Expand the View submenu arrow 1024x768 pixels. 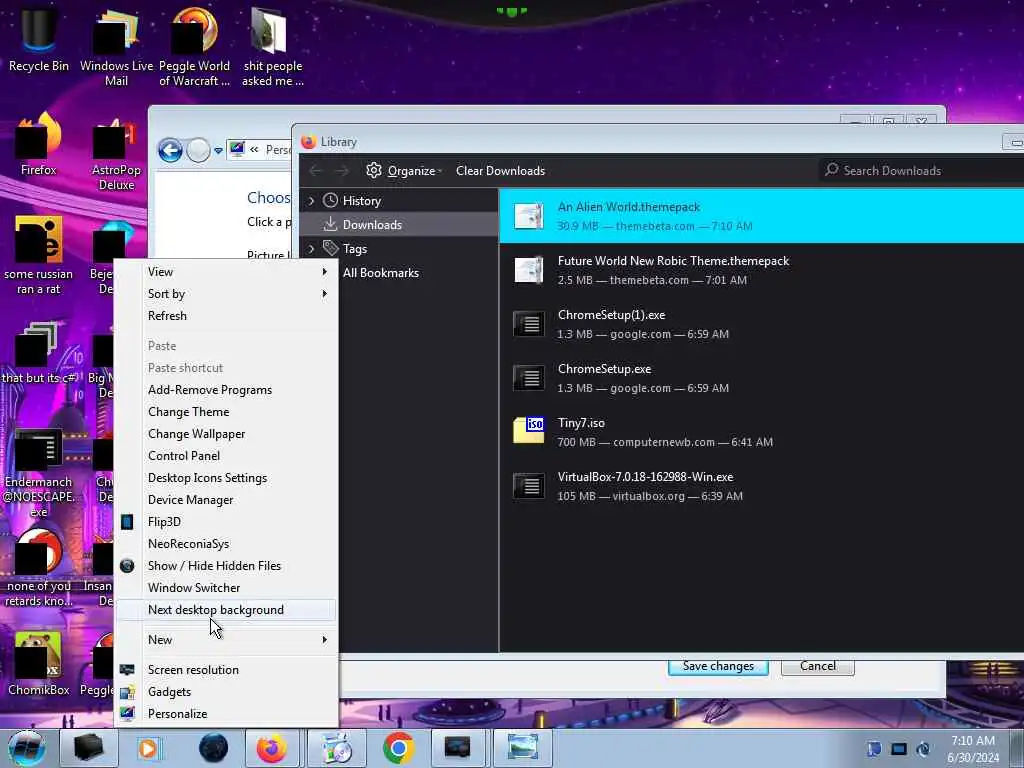(325, 272)
